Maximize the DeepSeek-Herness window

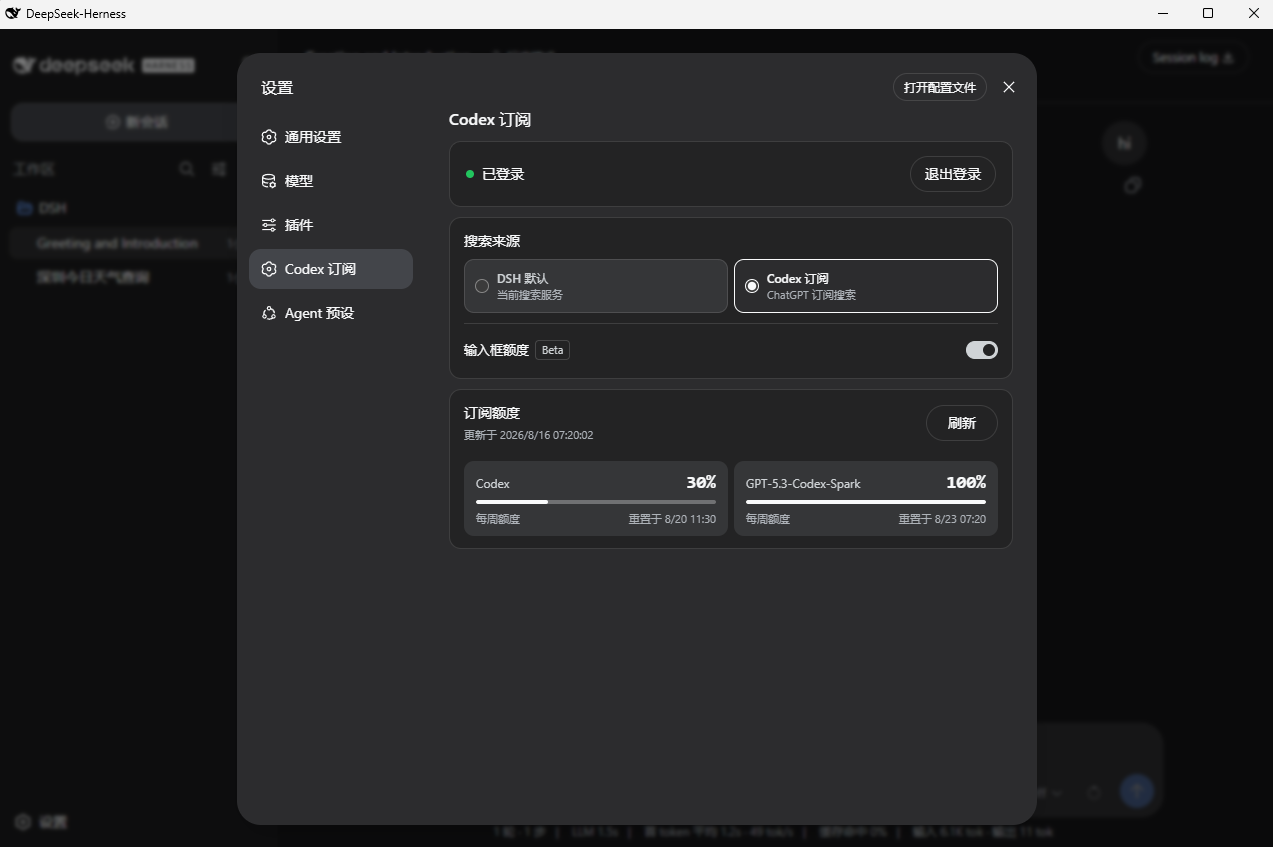[x=1208, y=14]
